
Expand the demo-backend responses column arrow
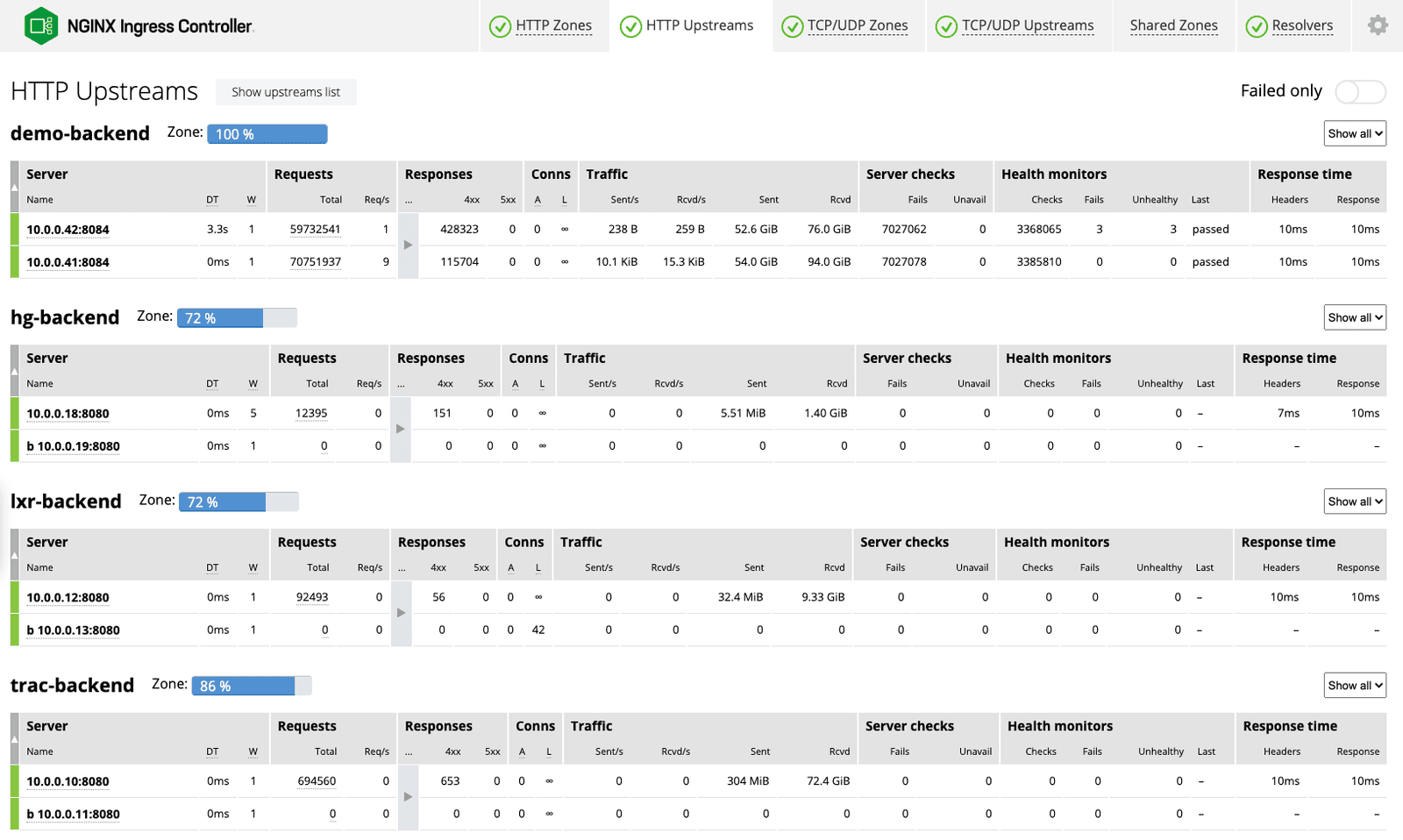pyautogui.click(x=408, y=246)
